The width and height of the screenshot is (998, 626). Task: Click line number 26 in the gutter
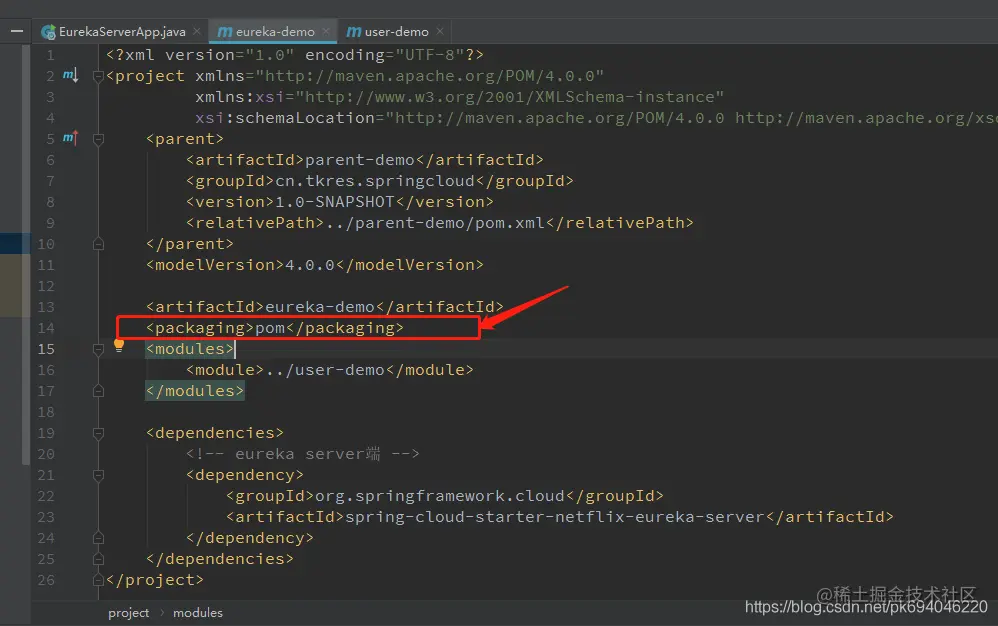[x=46, y=580]
